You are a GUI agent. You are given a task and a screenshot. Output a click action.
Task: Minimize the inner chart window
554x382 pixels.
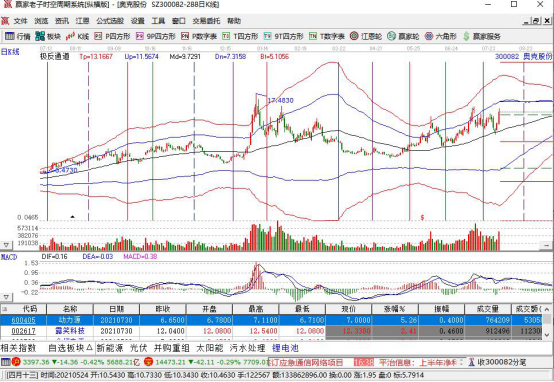coord(526,21)
